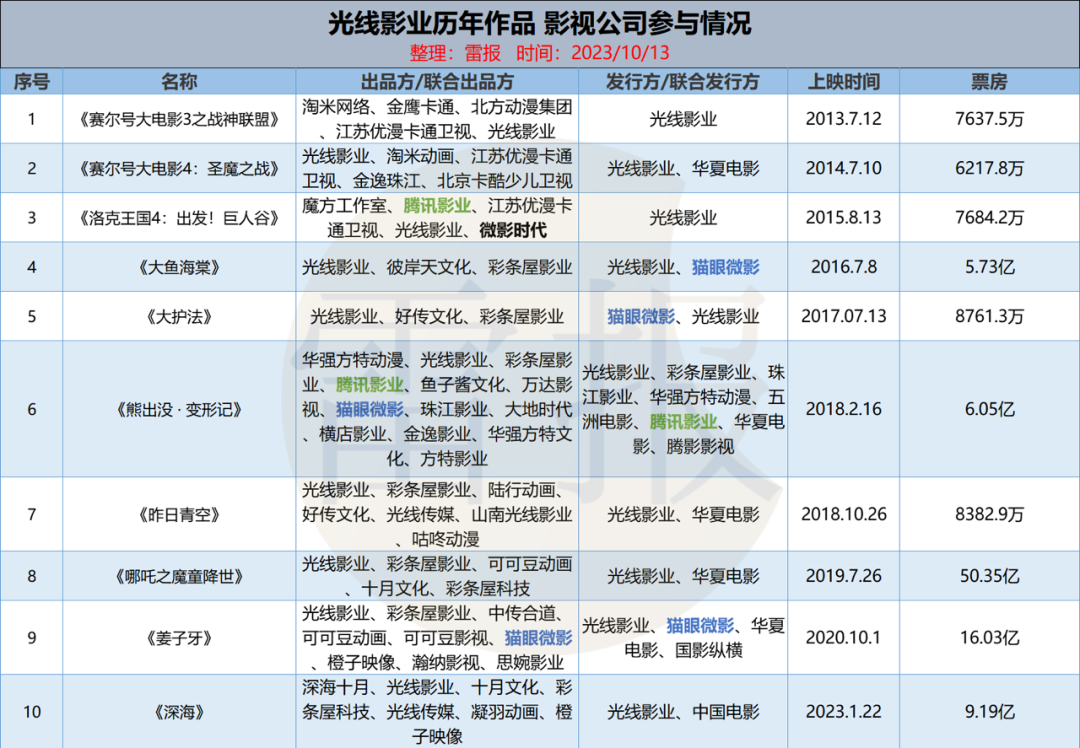Viewport: 1080px width, 748px height.
Task: Click green 腾讯影业 in 《熊出没·变形记》 distributor cell
Action: [683, 421]
